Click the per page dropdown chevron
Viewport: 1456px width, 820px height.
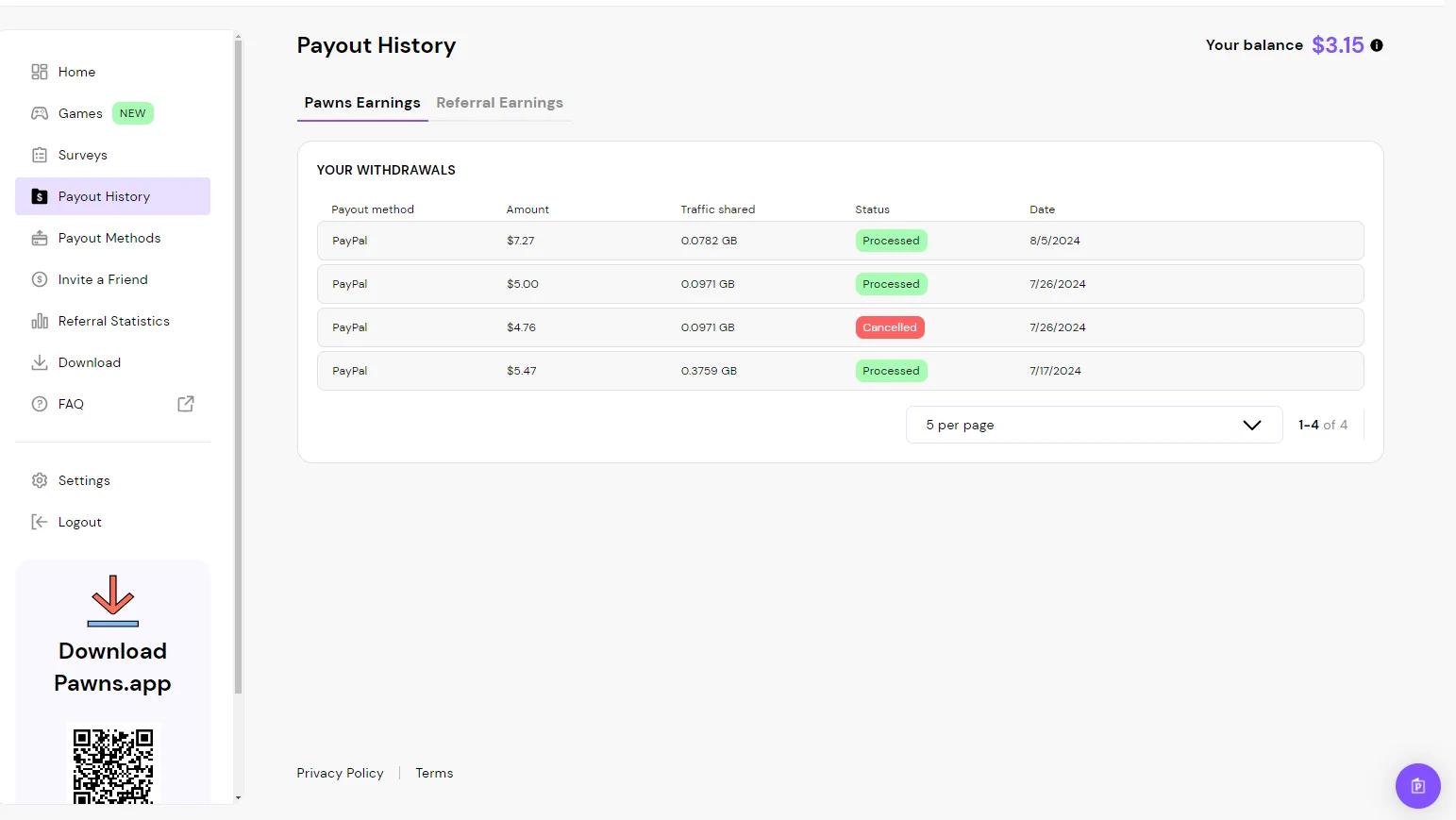1252,425
